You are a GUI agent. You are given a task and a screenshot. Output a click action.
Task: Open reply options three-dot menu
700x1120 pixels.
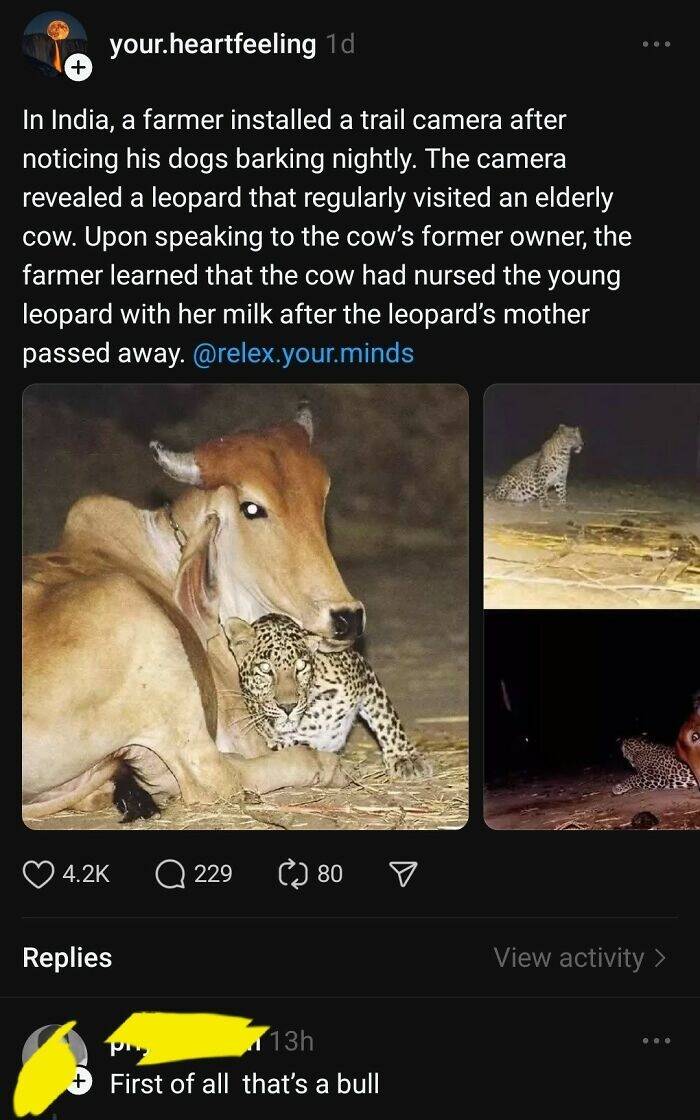pos(656,1041)
